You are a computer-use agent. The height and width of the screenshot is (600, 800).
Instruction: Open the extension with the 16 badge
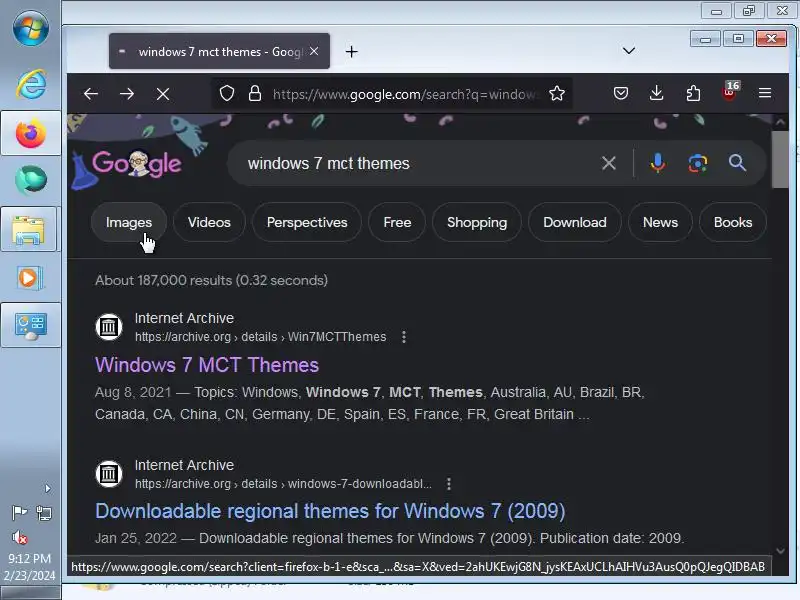(x=730, y=92)
